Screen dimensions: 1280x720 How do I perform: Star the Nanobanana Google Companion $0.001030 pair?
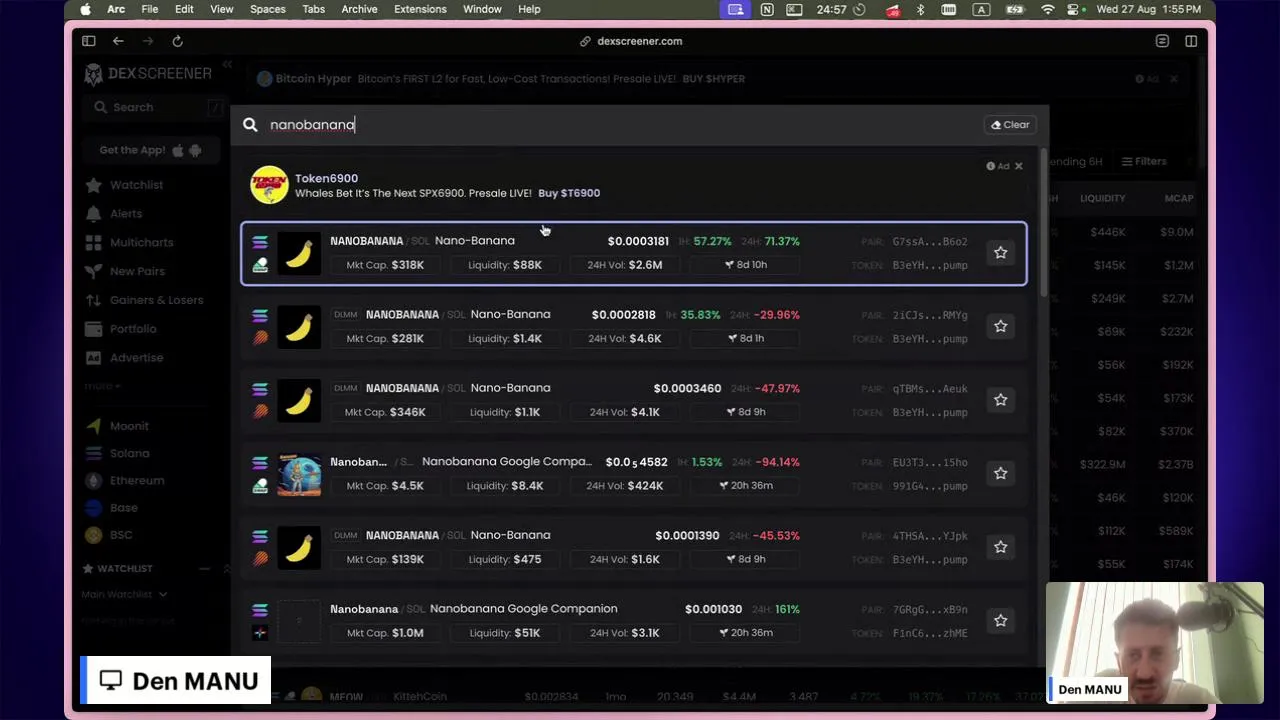pyautogui.click(x=1000, y=621)
